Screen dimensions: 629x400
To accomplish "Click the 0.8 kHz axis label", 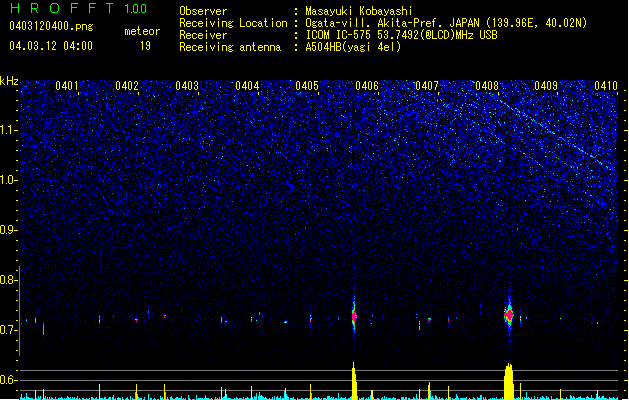I will click(9, 280).
